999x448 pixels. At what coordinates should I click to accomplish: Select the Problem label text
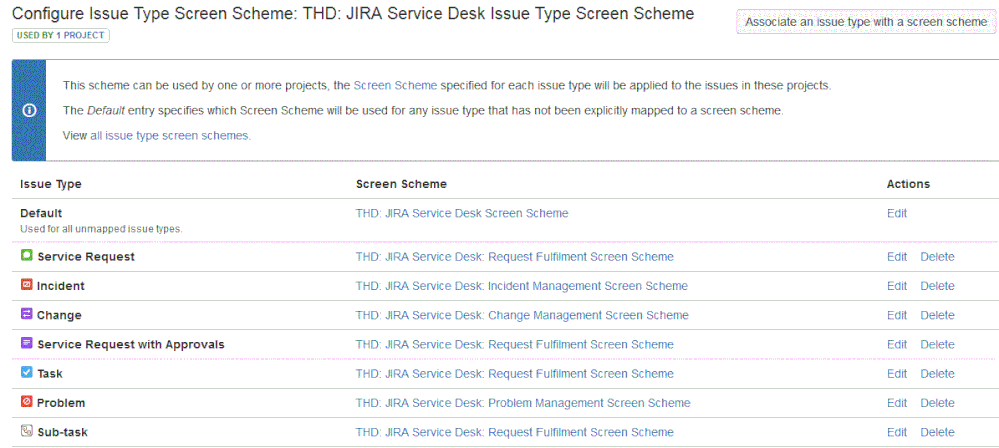(61, 403)
